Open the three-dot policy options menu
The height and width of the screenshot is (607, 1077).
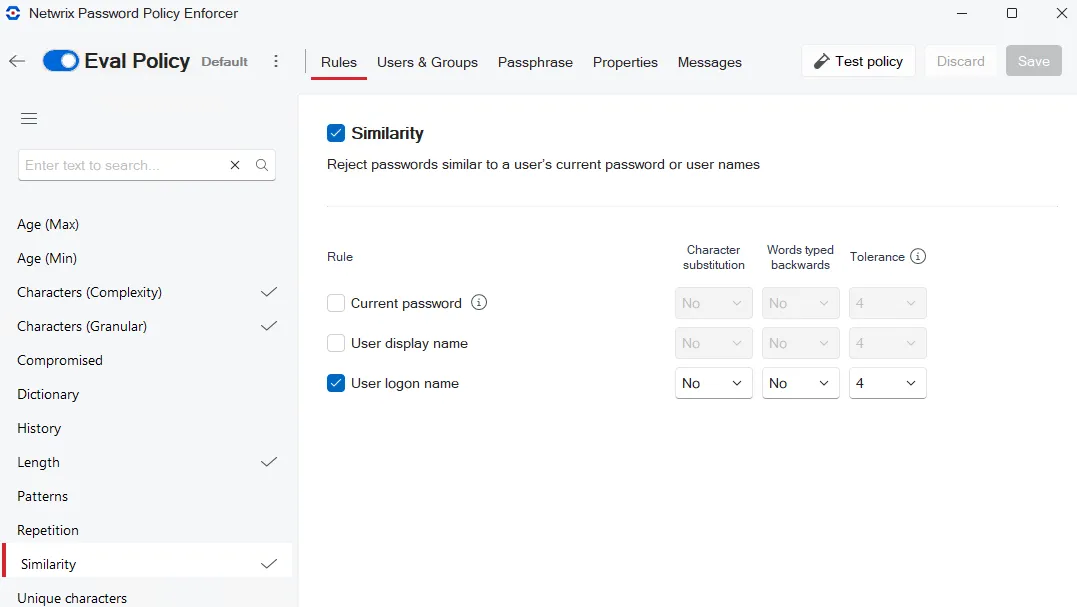[x=276, y=62]
